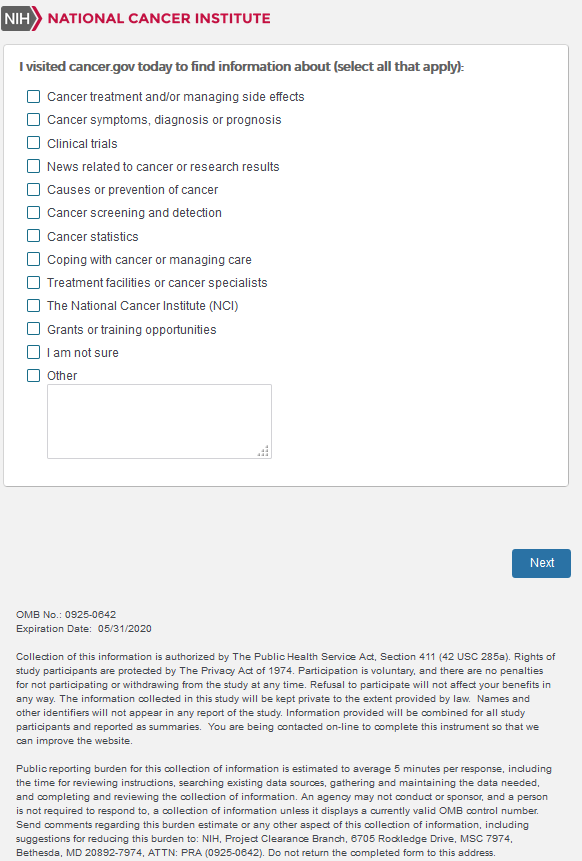Check the Cancer statistics box
582x861 pixels.
[33, 236]
